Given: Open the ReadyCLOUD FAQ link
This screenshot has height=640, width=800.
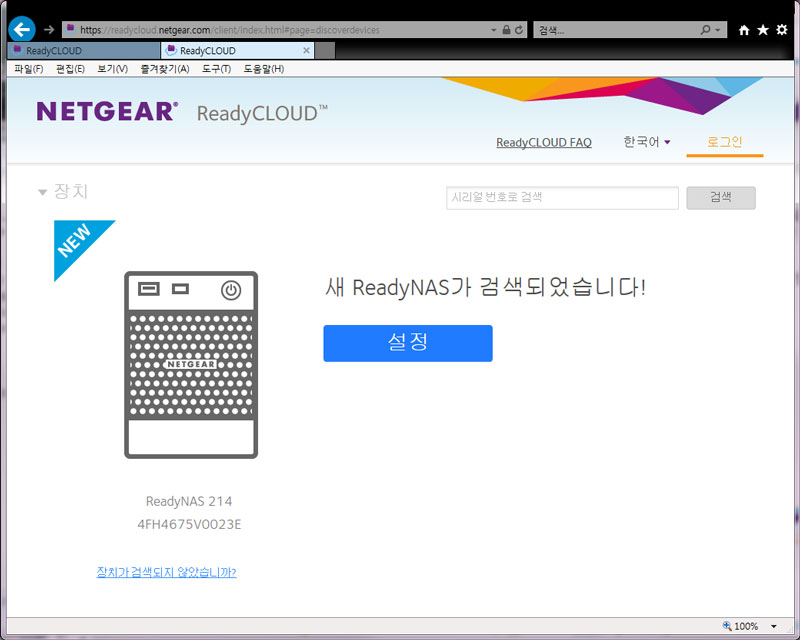Looking at the screenshot, I should click(x=544, y=142).
